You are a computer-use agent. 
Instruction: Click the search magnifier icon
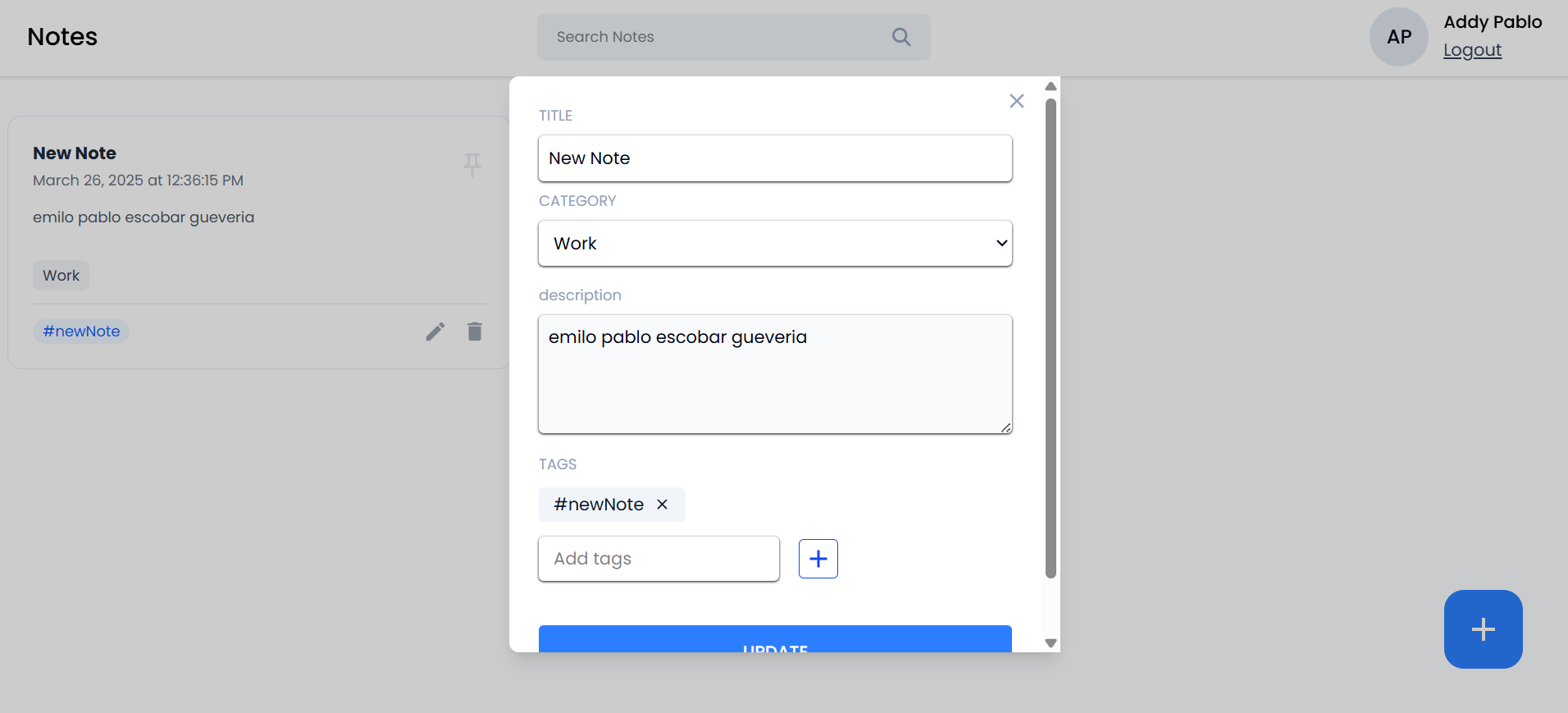point(901,37)
